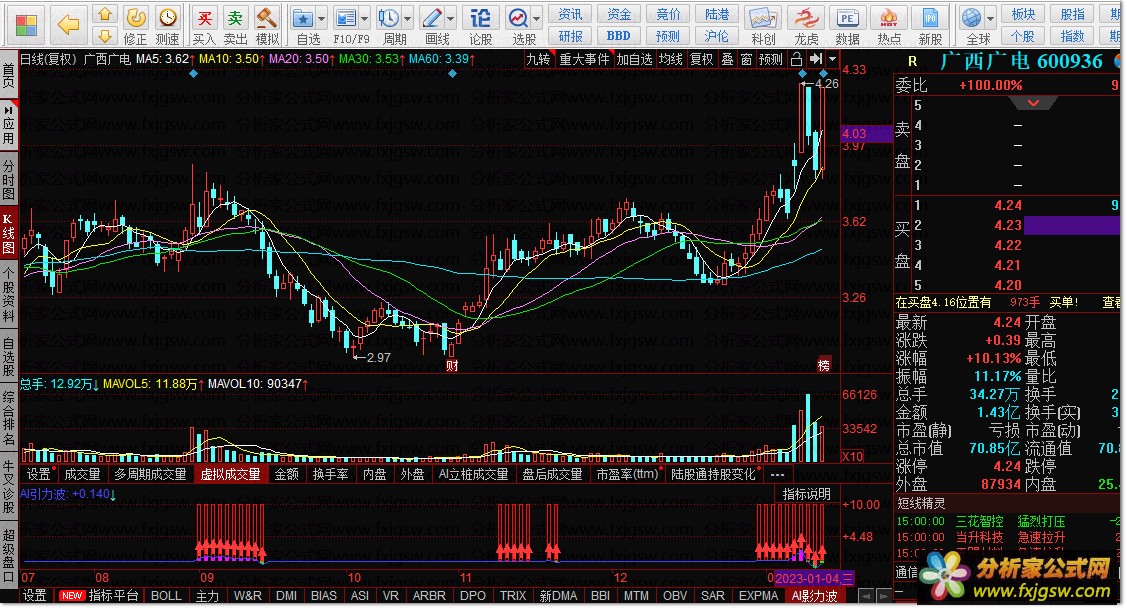Open the F10/F9 company info icon
1127x608 pixels.
[x=346, y=18]
